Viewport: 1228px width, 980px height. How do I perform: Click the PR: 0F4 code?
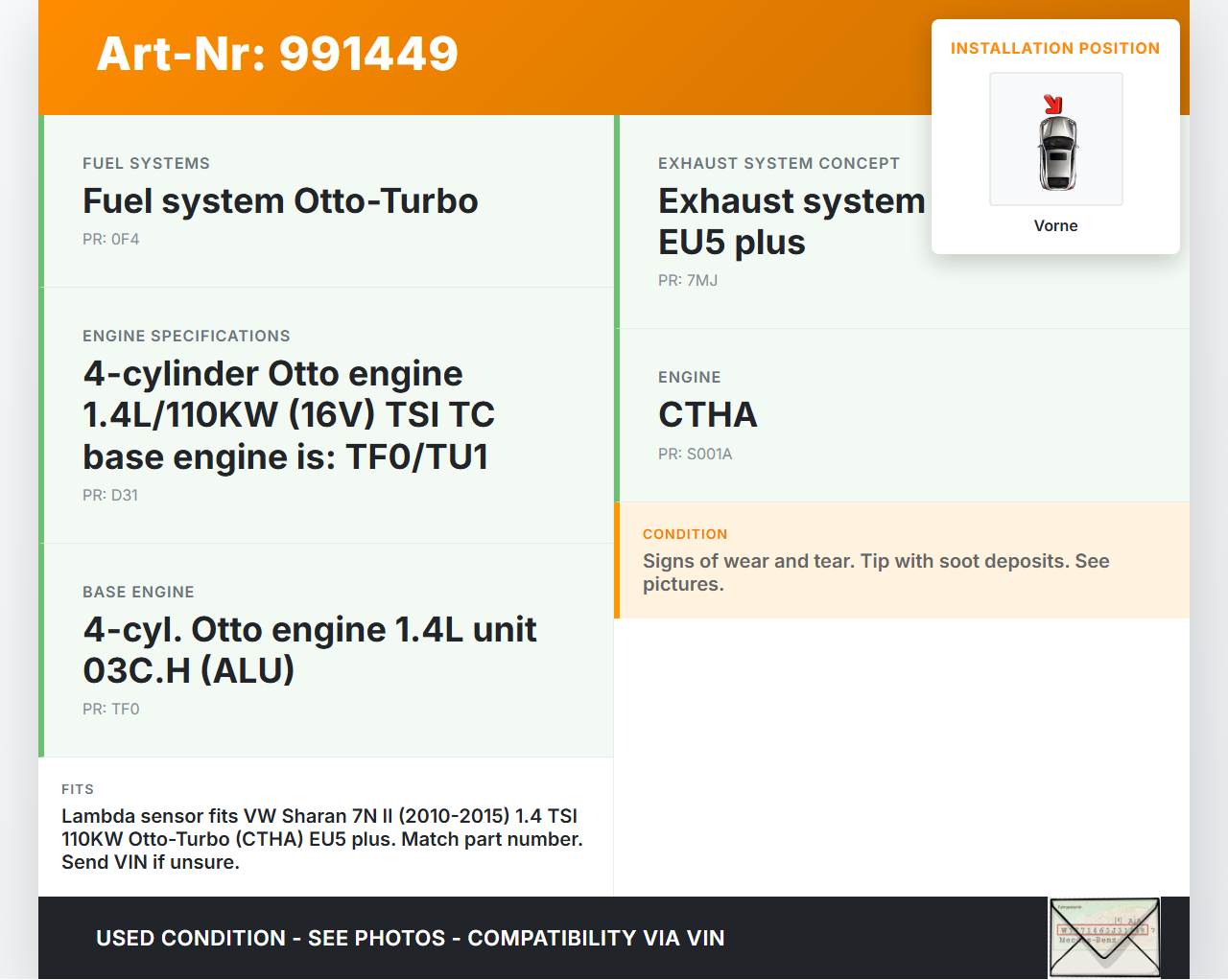point(111,239)
